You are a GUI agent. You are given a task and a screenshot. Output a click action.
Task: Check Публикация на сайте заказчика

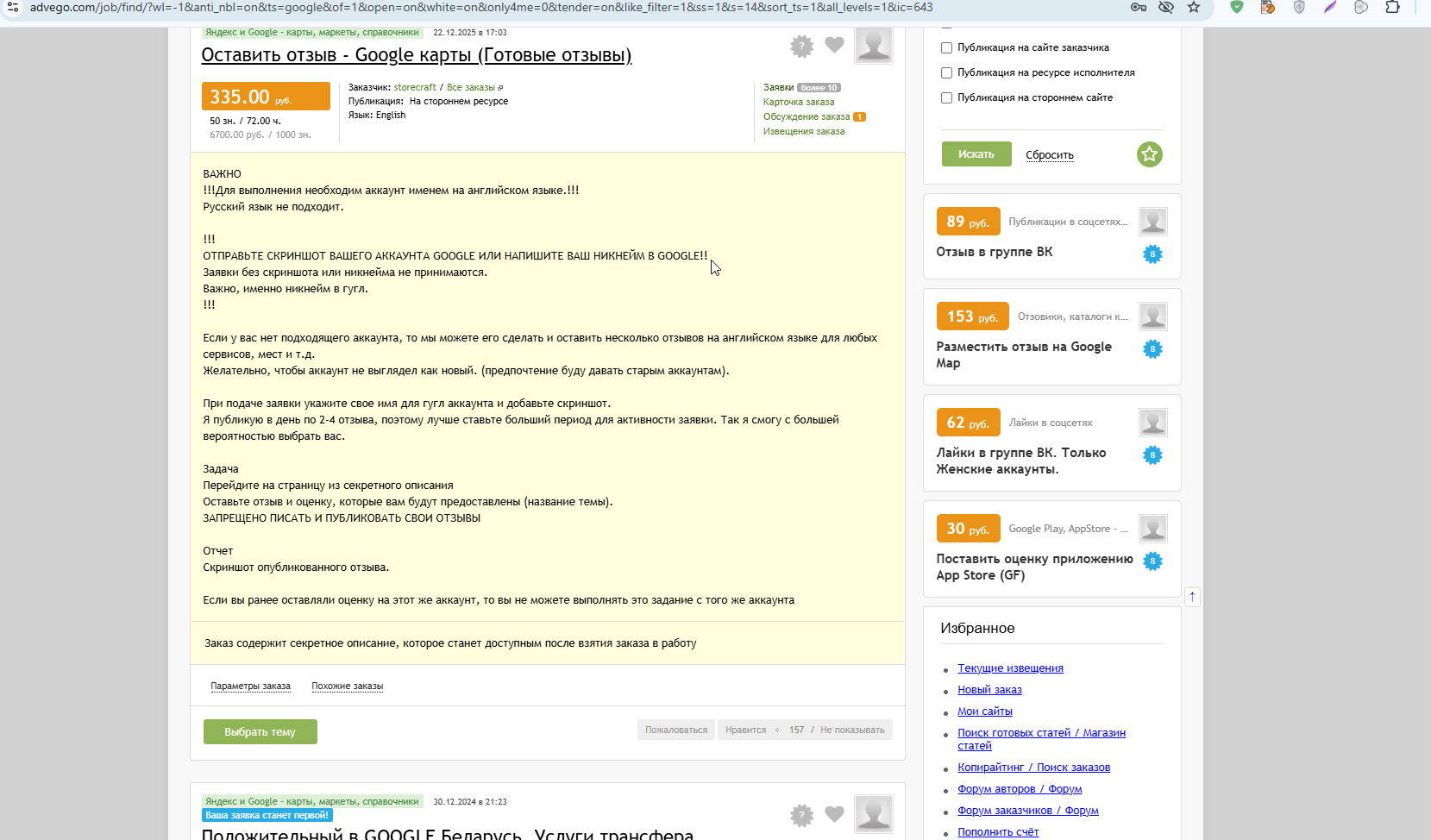tap(946, 48)
